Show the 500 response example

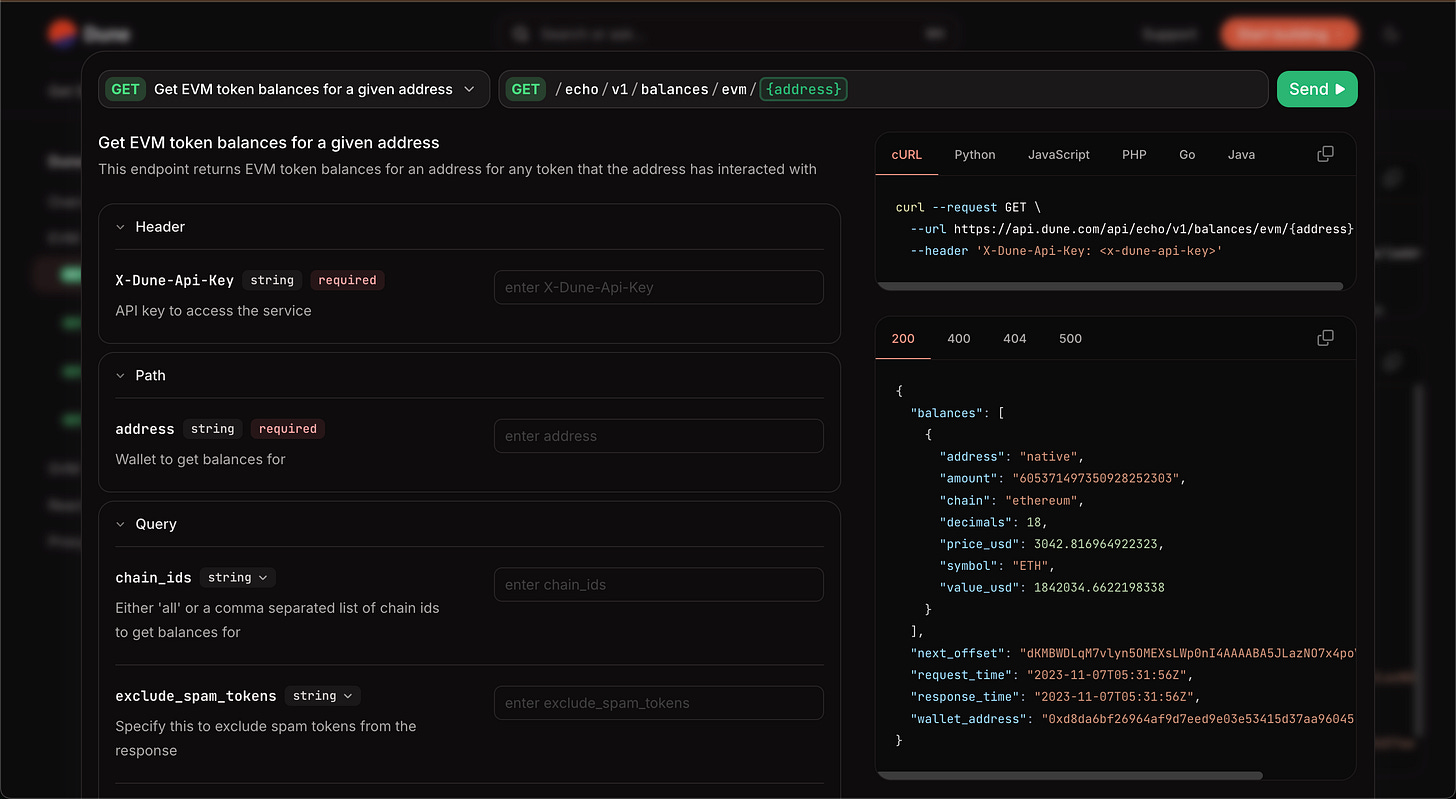1070,339
